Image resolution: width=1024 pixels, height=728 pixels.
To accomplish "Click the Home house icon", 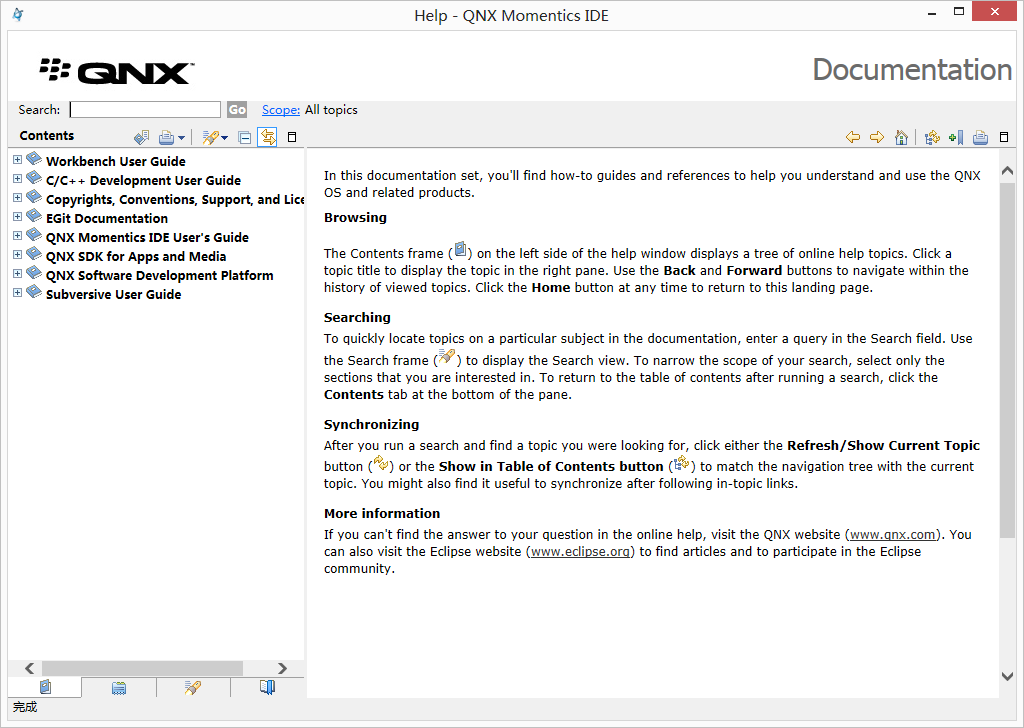I will [901, 137].
